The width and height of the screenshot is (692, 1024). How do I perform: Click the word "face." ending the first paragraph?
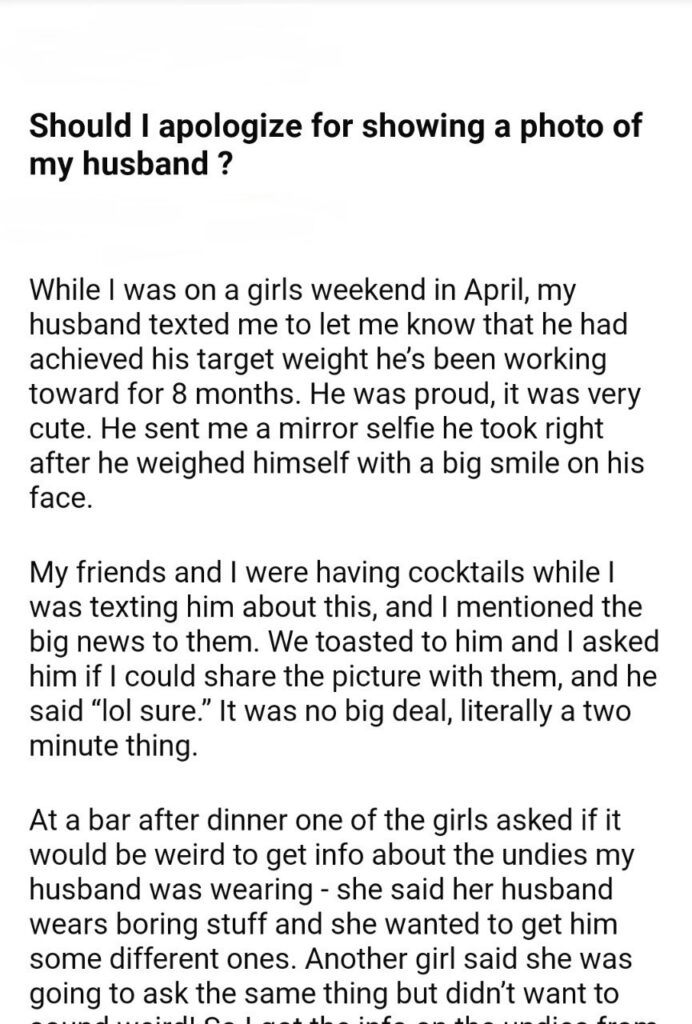[x=62, y=498]
